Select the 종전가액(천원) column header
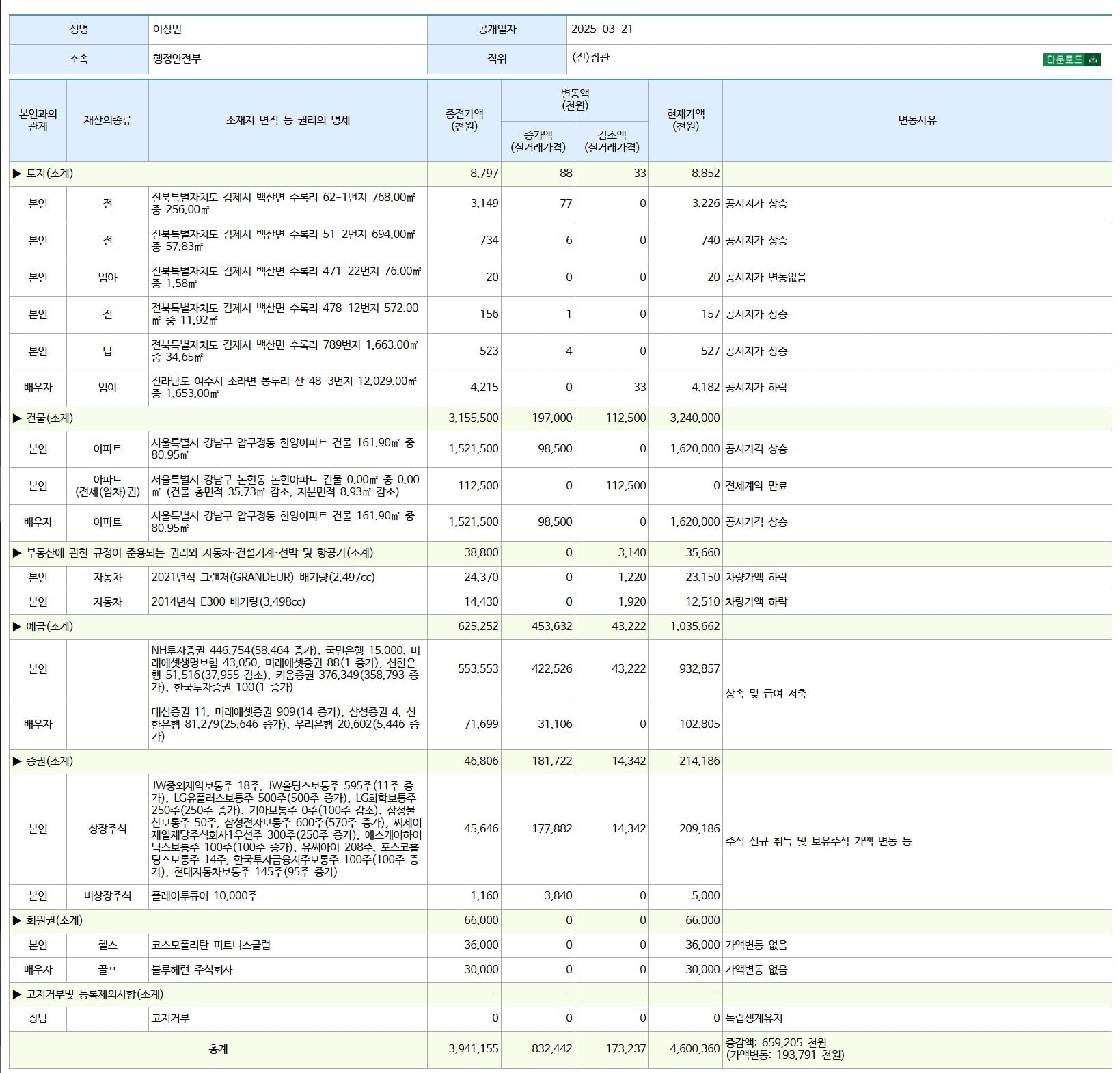 (464, 120)
